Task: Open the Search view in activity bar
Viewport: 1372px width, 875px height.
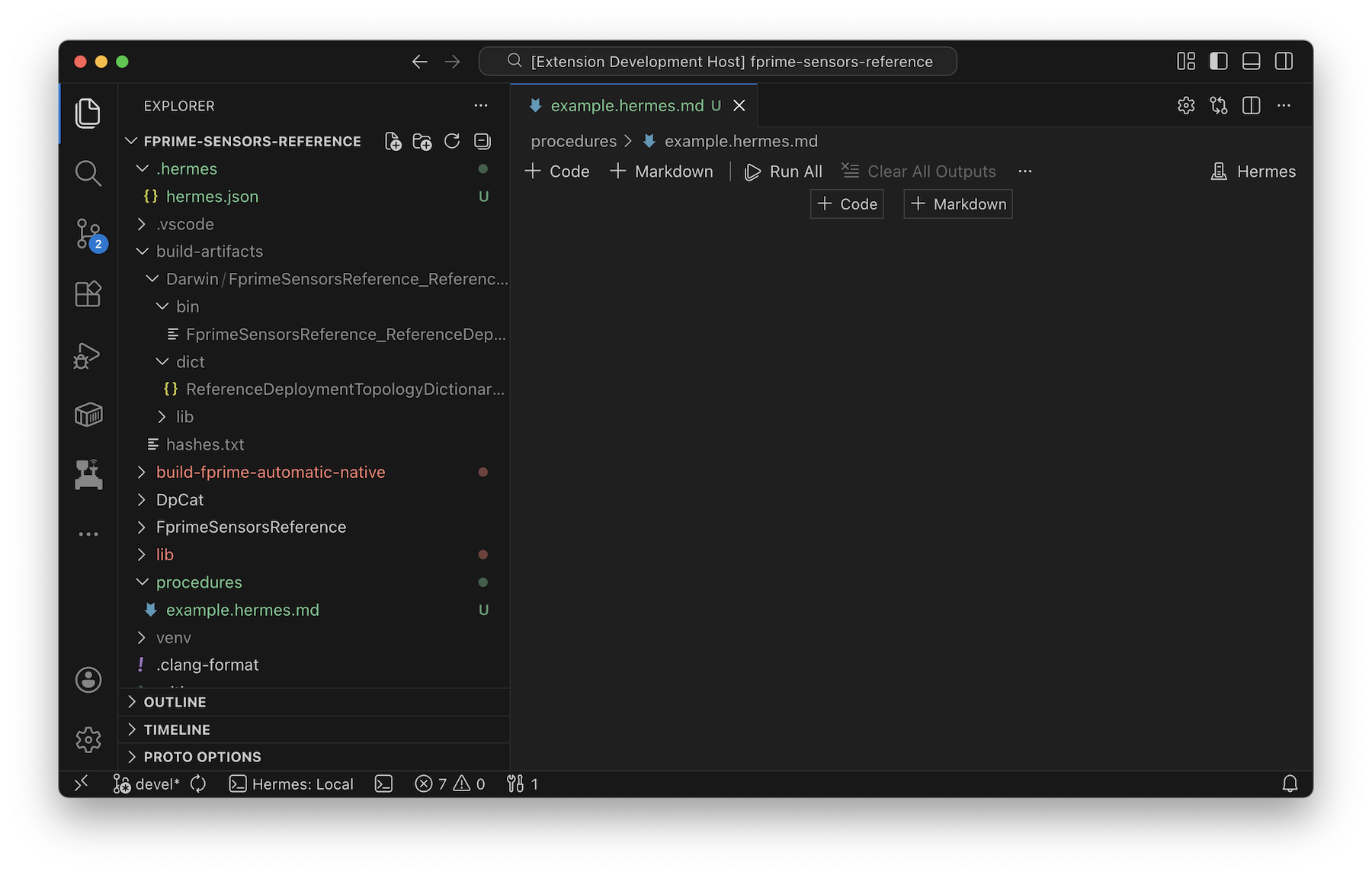Action: (x=88, y=174)
